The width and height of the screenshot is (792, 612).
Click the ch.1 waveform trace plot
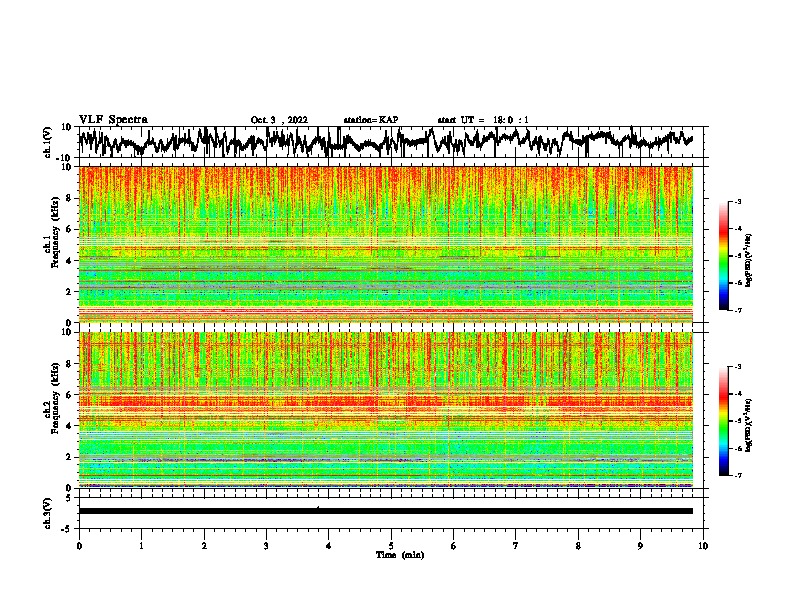[385, 142]
